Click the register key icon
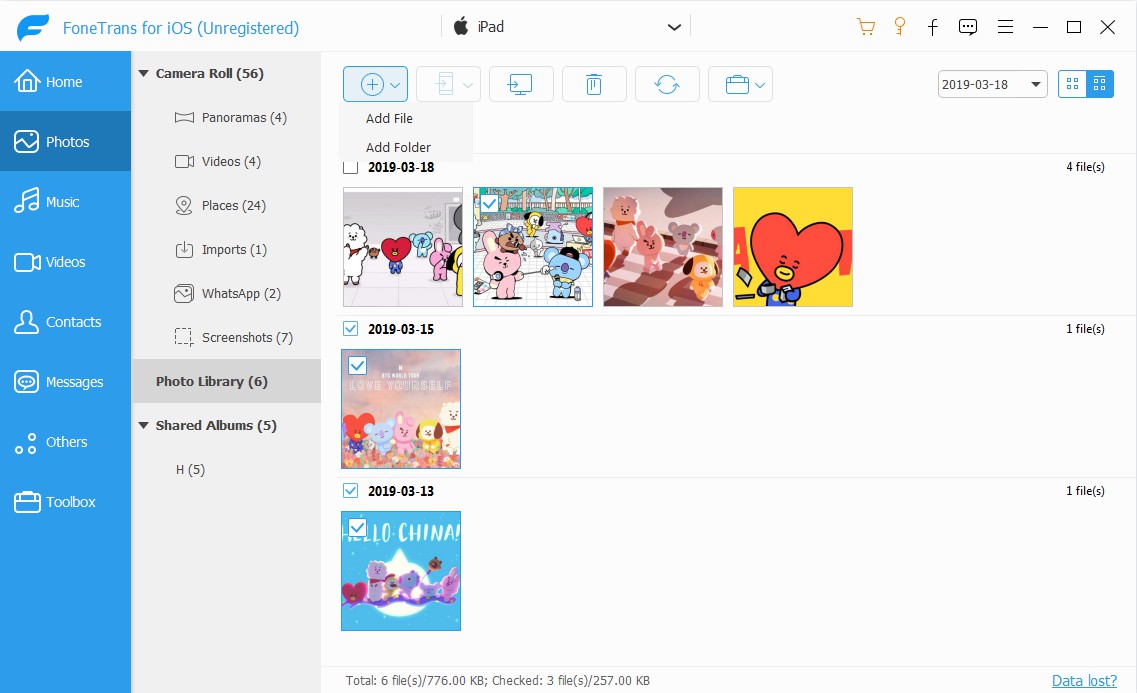 click(900, 27)
